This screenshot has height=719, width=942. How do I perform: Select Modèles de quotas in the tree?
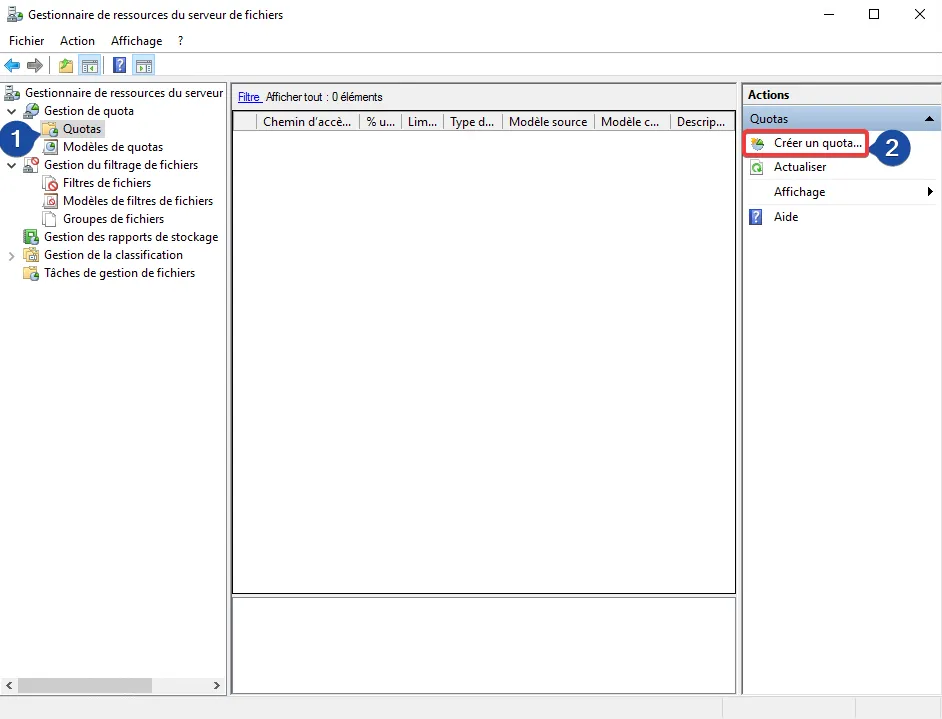[112, 147]
